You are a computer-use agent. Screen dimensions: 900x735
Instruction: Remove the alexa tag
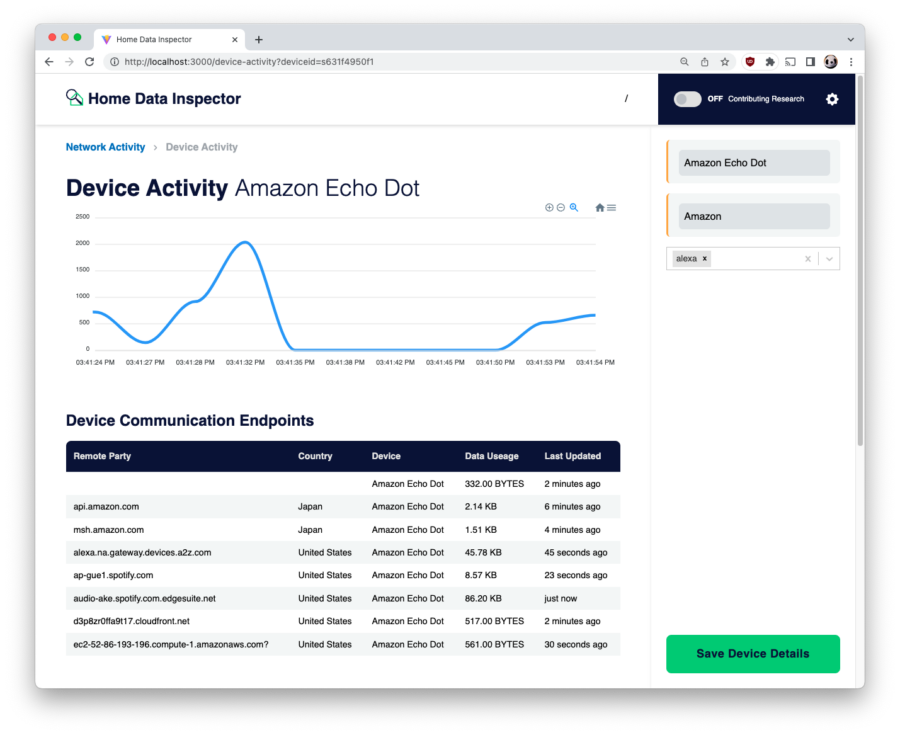point(705,259)
